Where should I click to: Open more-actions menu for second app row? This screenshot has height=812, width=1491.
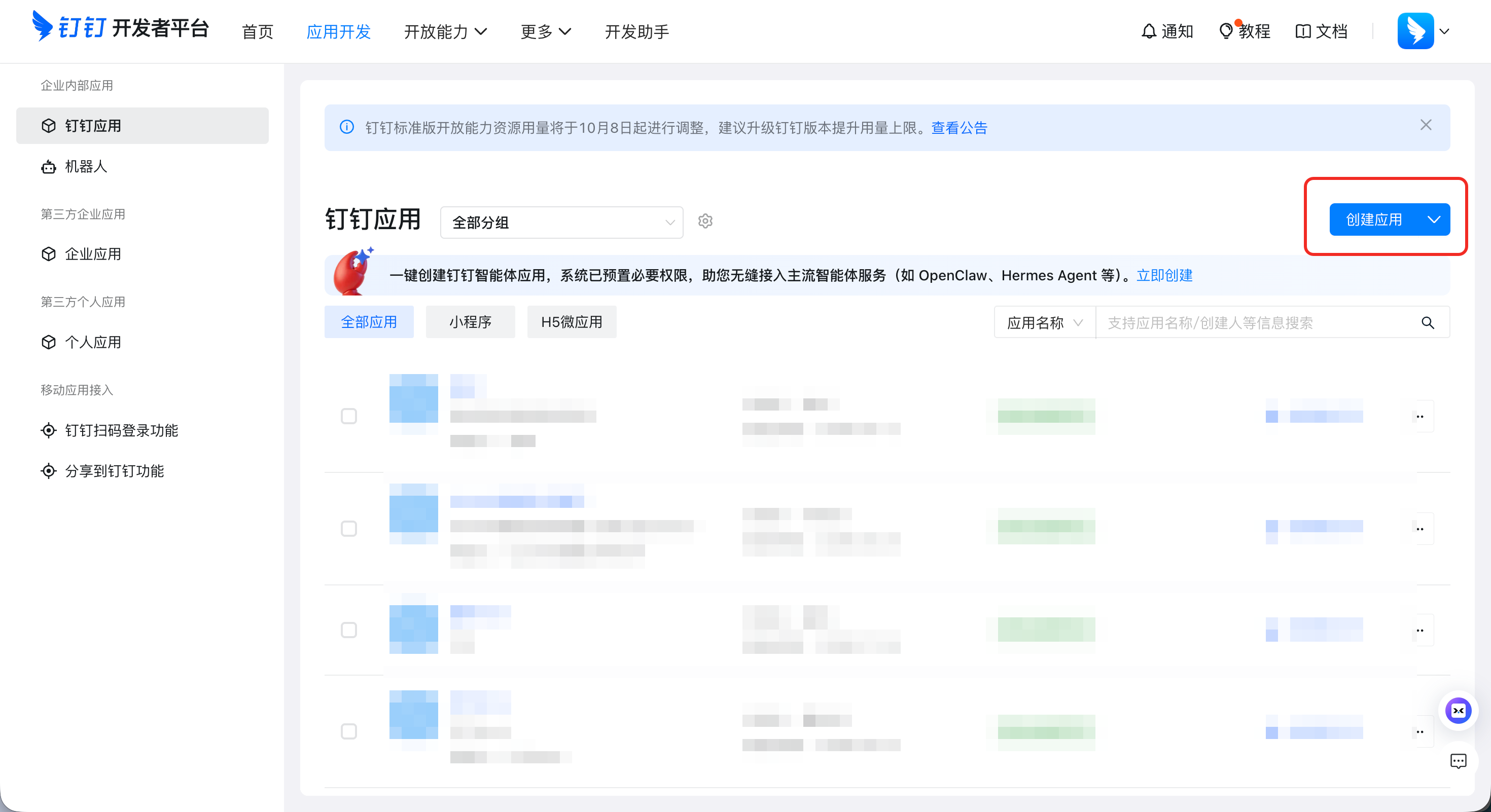click(x=1420, y=529)
